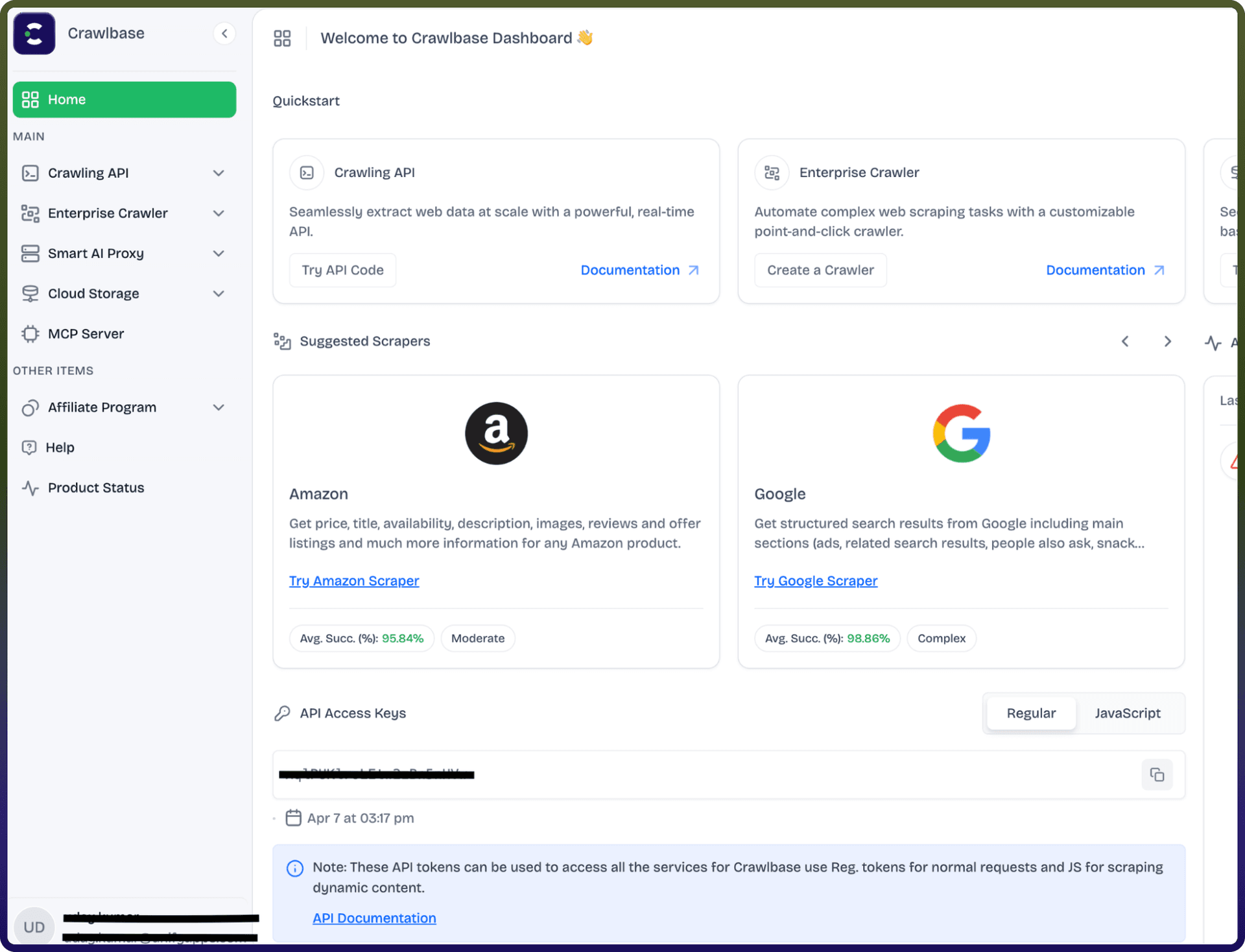1245x952 pixels.
Task: Click the Crawling API card terminal icon
Action: pos(307,173)
